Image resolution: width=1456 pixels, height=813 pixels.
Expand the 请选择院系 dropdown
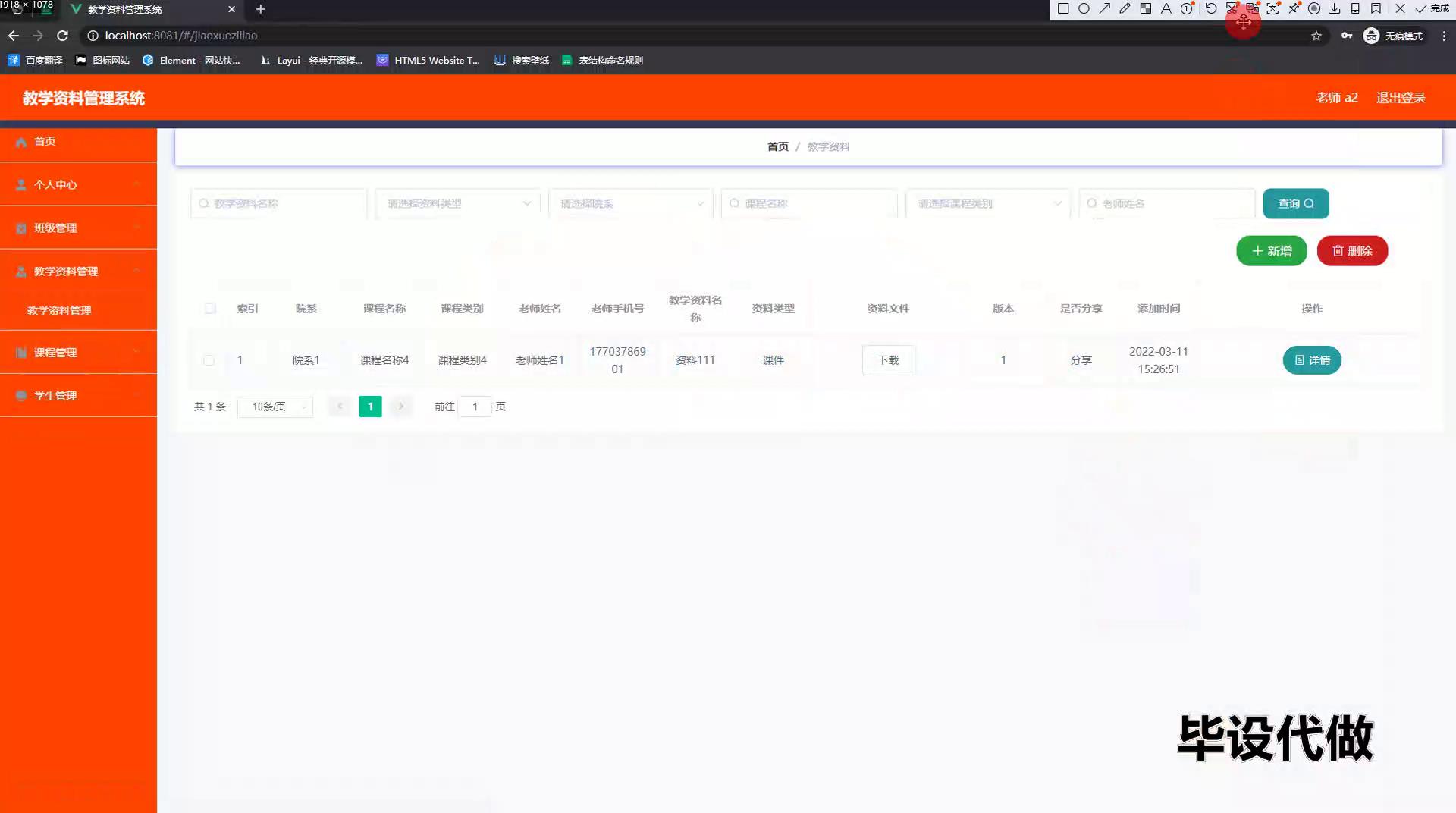click(630, 204)
